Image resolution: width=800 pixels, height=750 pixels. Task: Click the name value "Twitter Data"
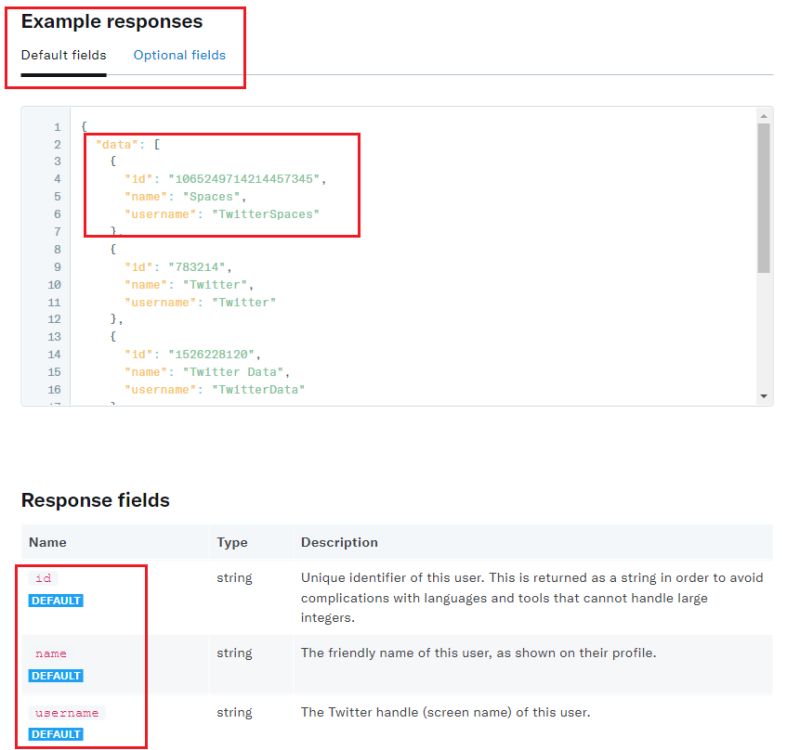pos(233,372)
